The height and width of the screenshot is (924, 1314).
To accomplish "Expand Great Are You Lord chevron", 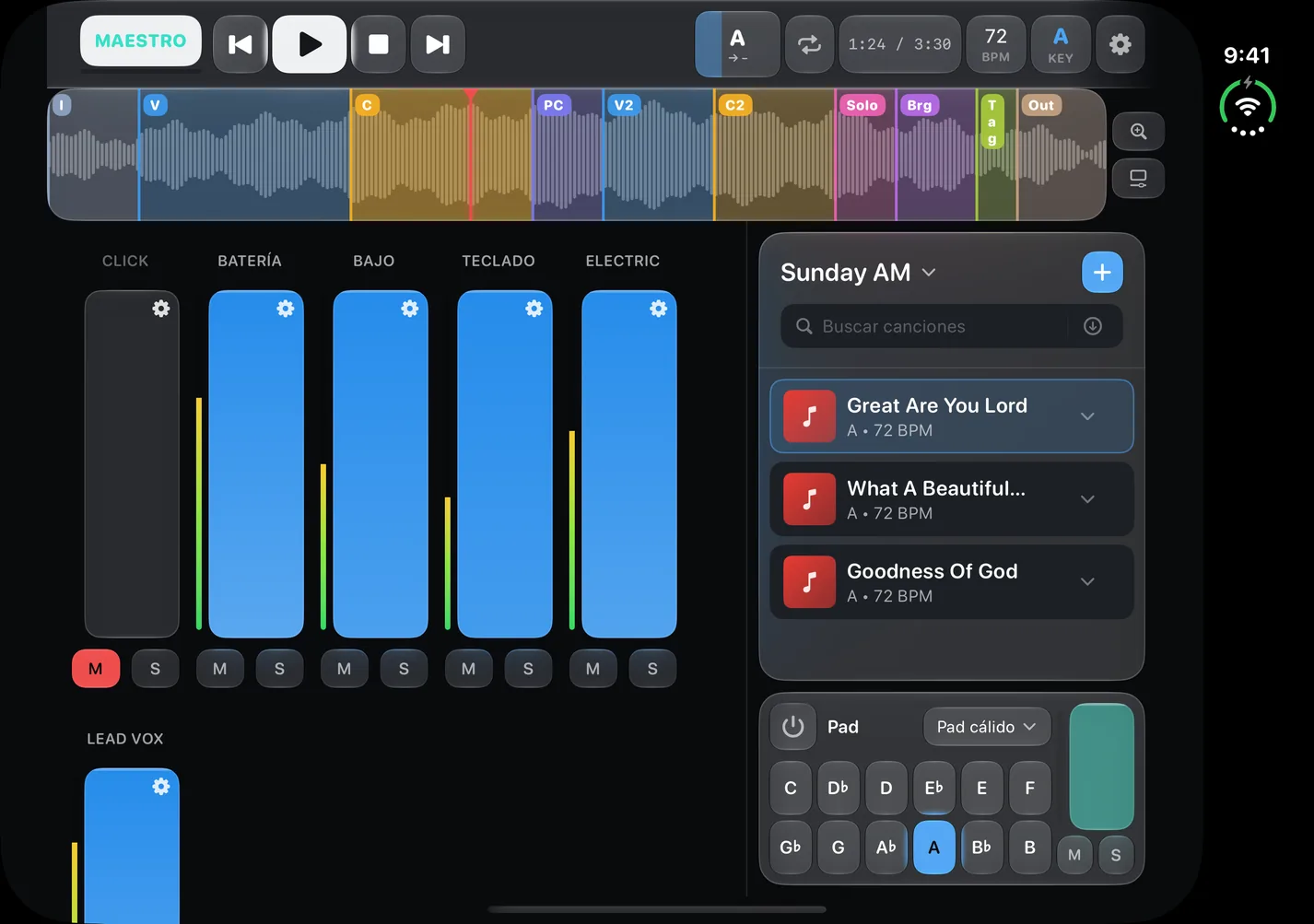I will click(1087, 416).
